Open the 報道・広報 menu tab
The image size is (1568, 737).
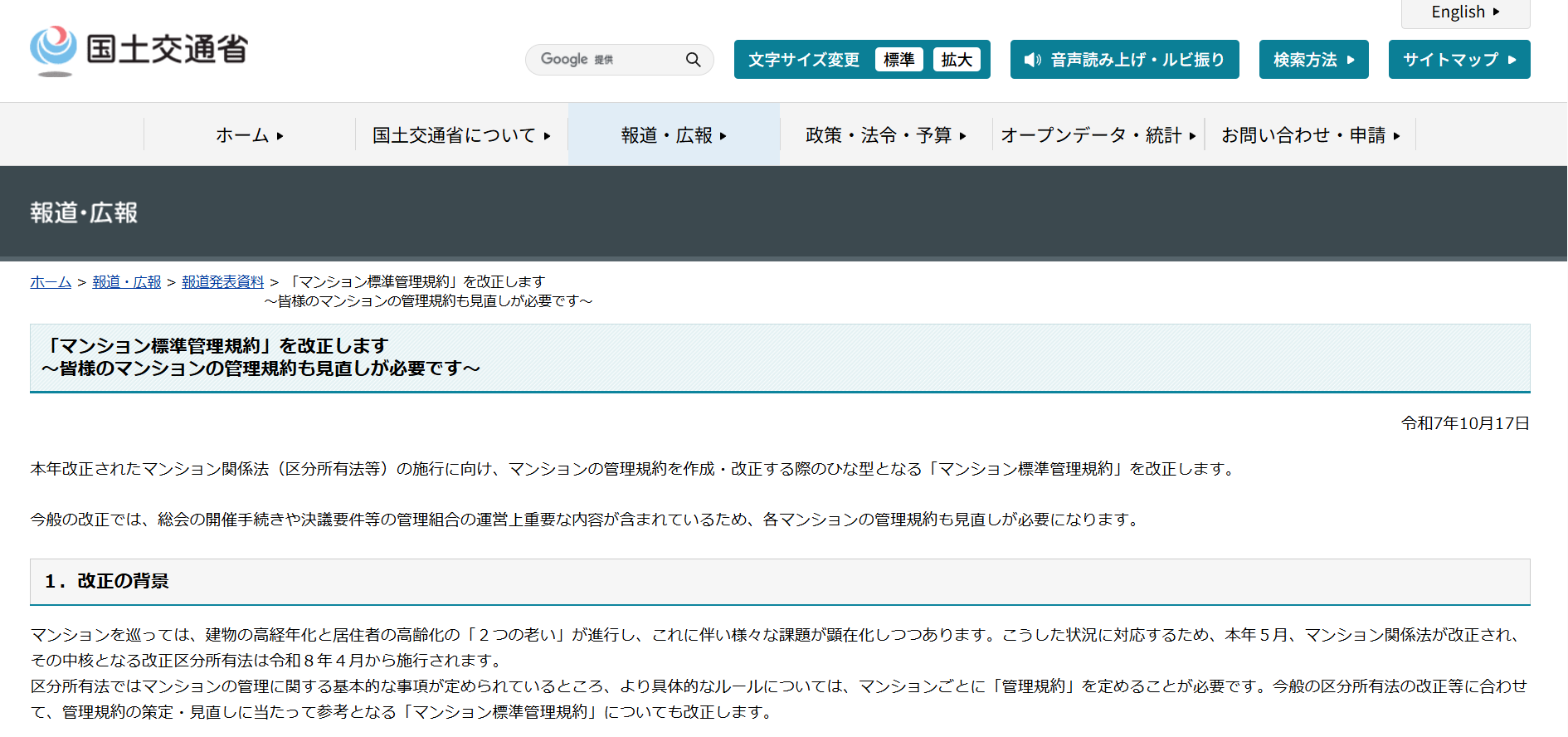pyautogui.click(x=674, y=135)
